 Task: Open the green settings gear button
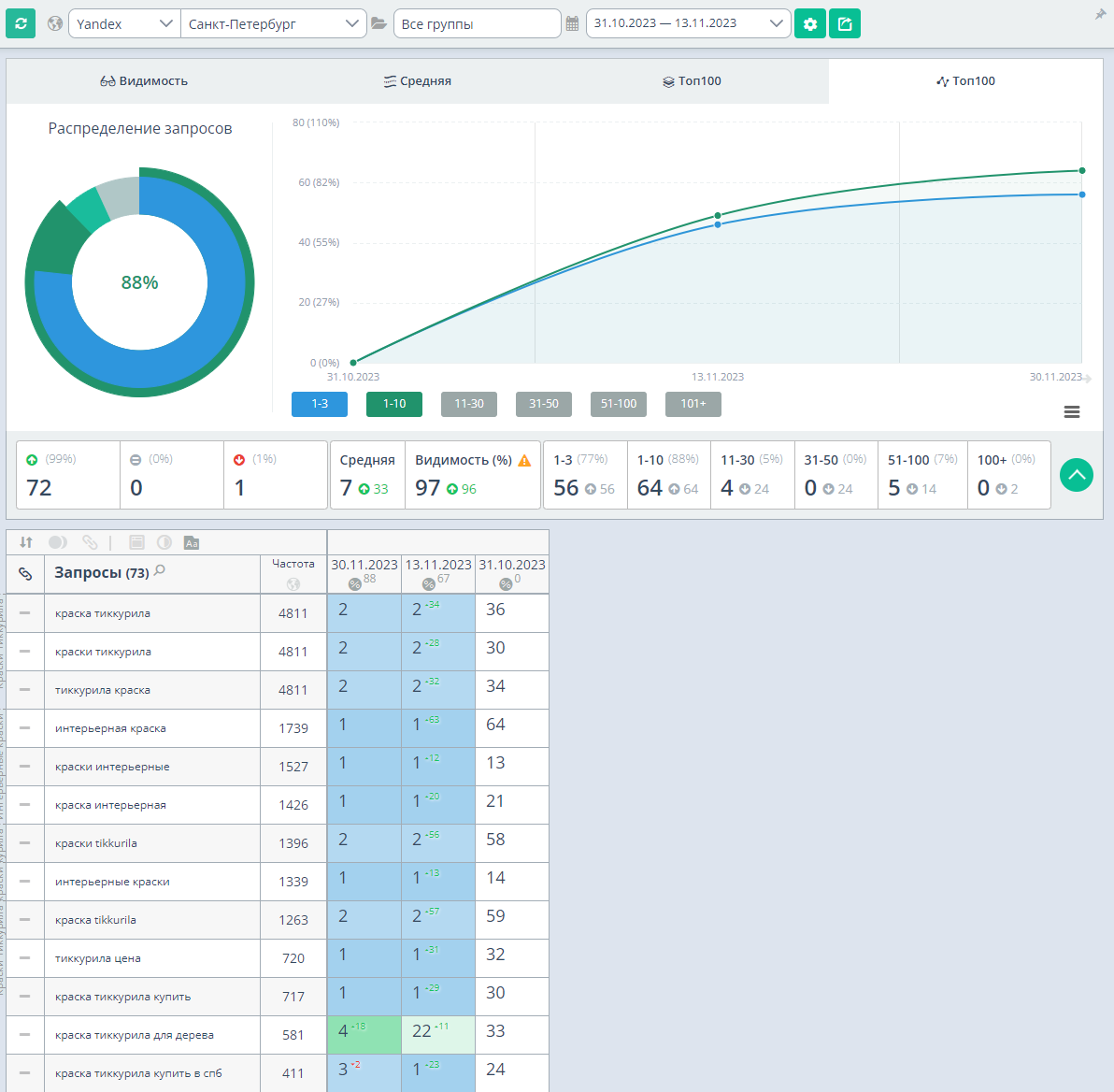click(810, 23)
